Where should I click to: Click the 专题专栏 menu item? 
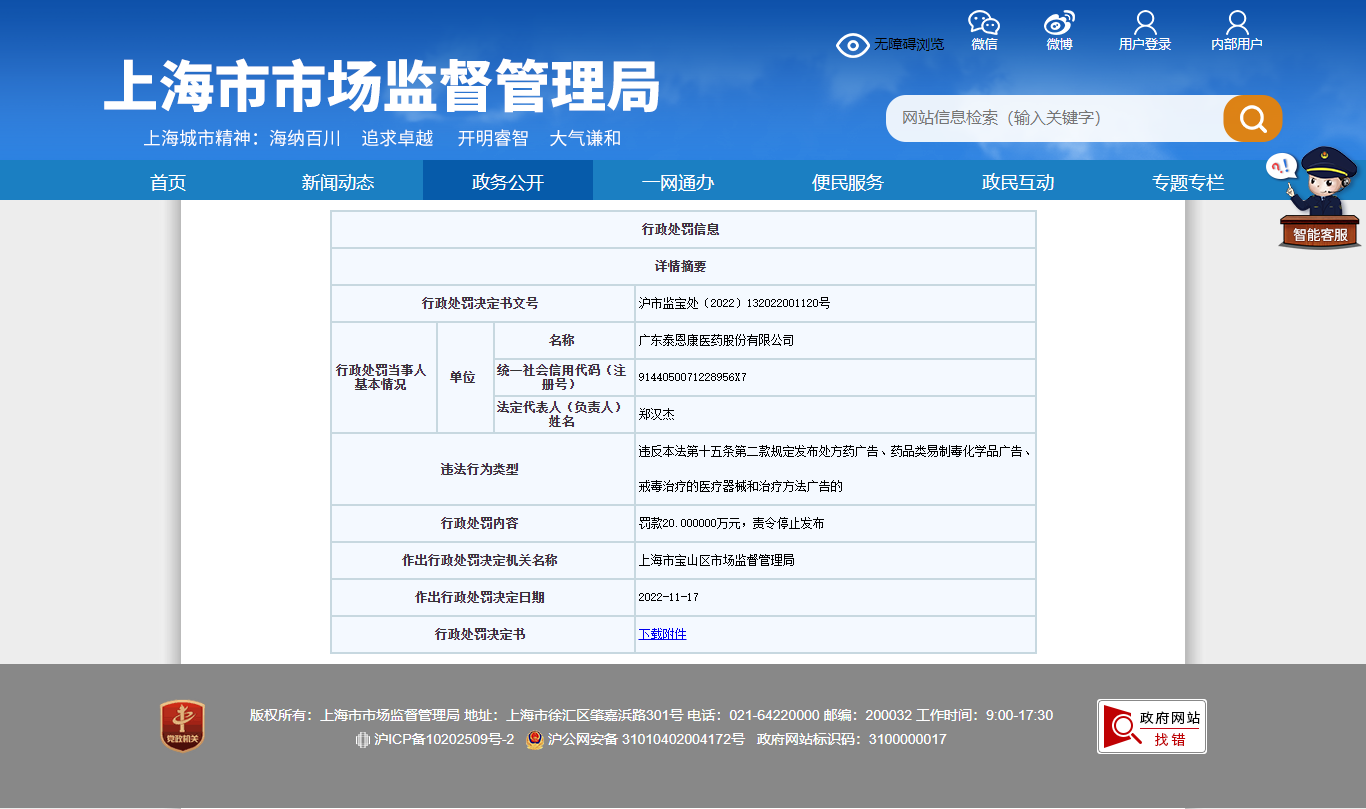(x=1188, y=182)
